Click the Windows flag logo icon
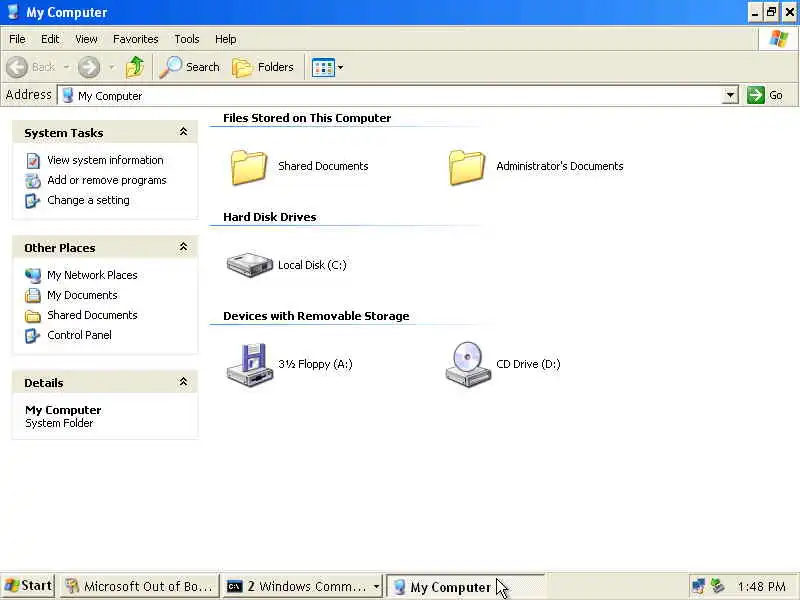The width and height of the screenshot is (800, 600). (x=779, y=39)
